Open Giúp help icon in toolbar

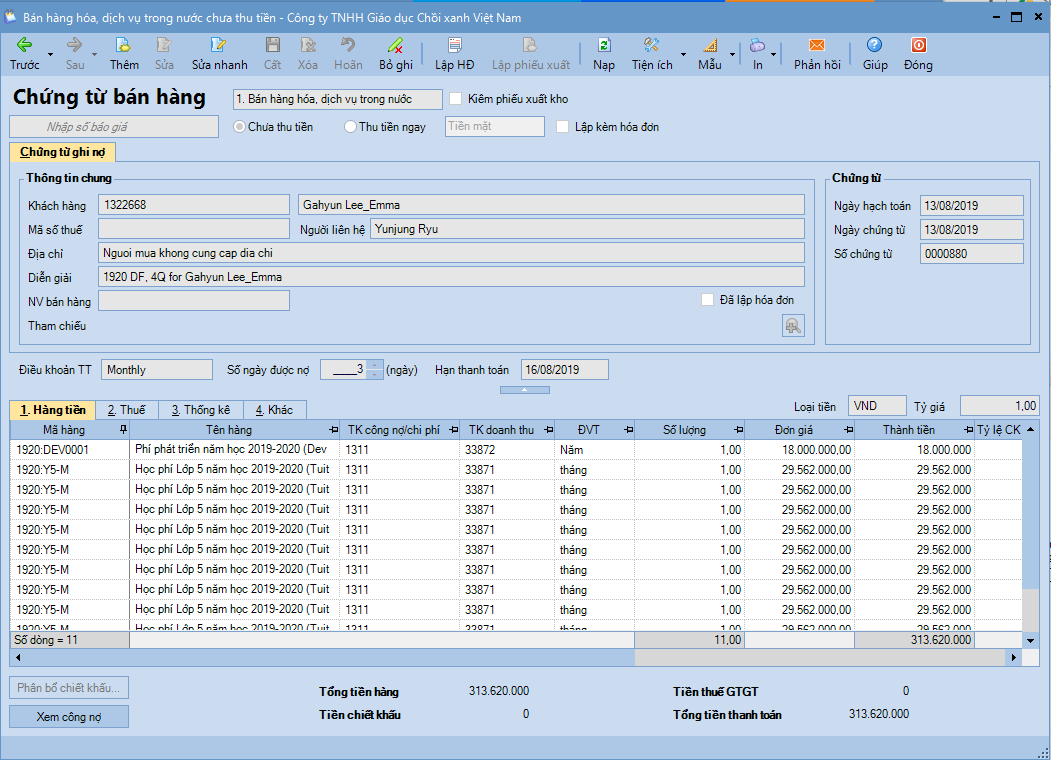875,45
